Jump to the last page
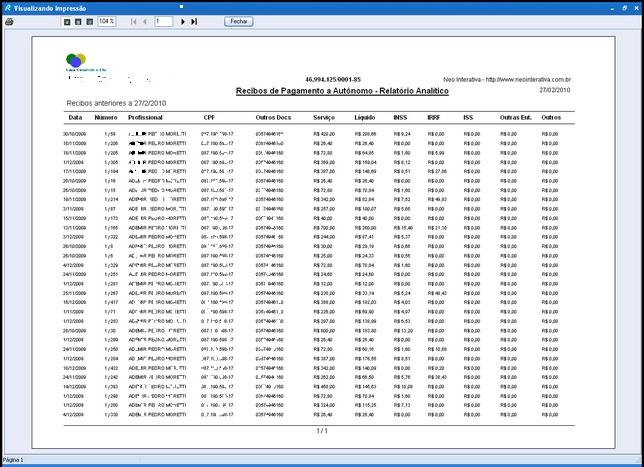This screenshot has height=467, width=644. pos(194,22)
